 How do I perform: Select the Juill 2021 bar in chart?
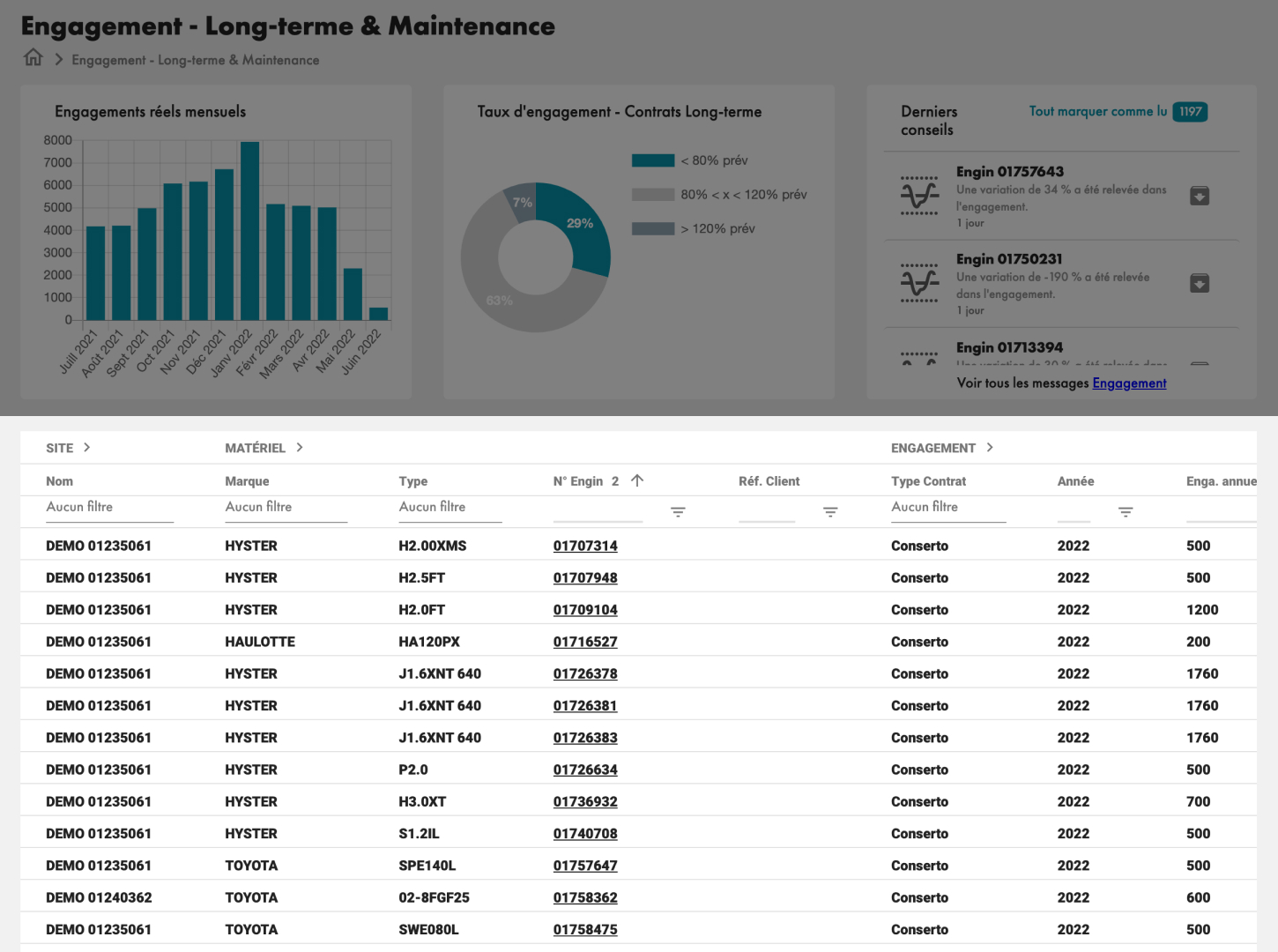click(x=96, y=273)
